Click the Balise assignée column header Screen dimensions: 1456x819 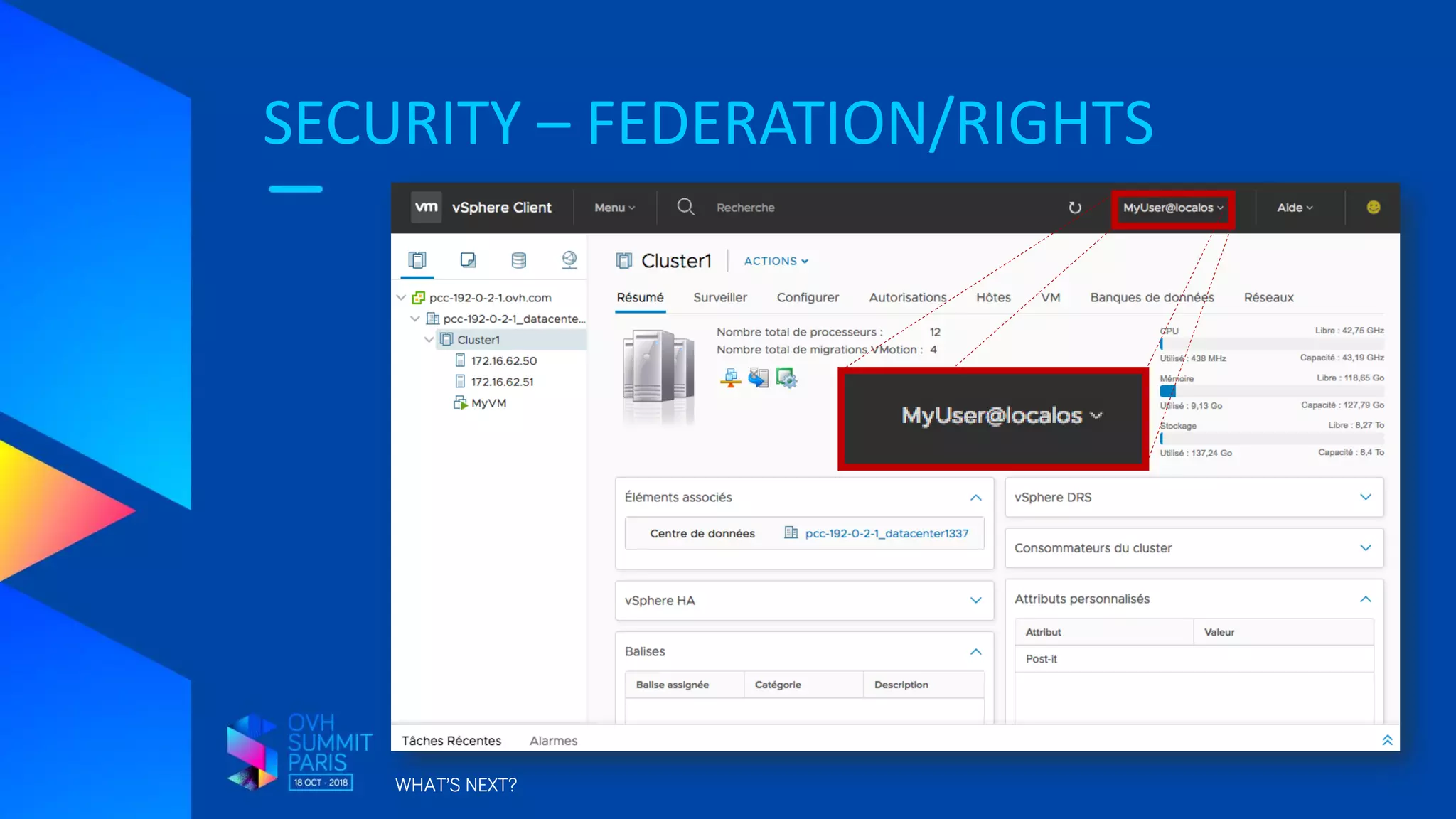[685, 685]
